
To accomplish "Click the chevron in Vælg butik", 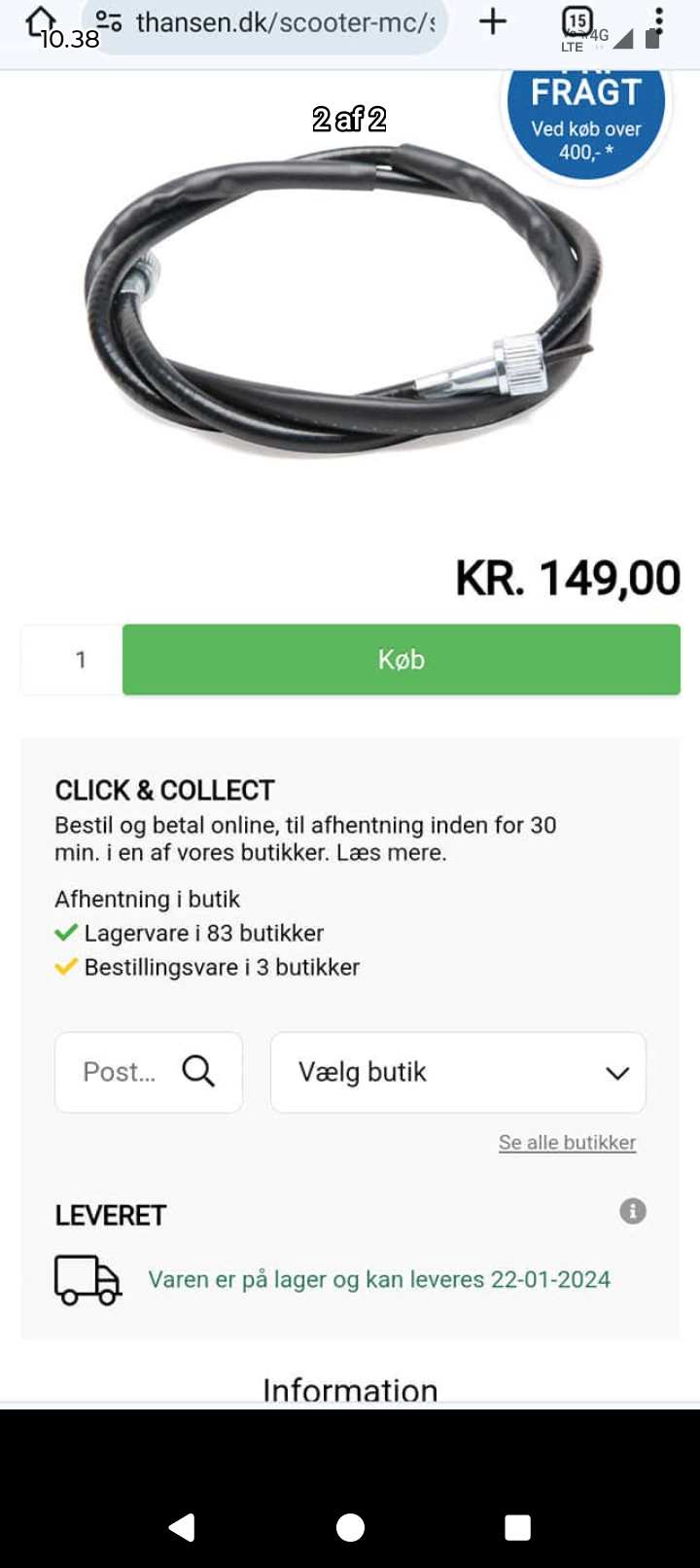I will (x=617, y=1073).
